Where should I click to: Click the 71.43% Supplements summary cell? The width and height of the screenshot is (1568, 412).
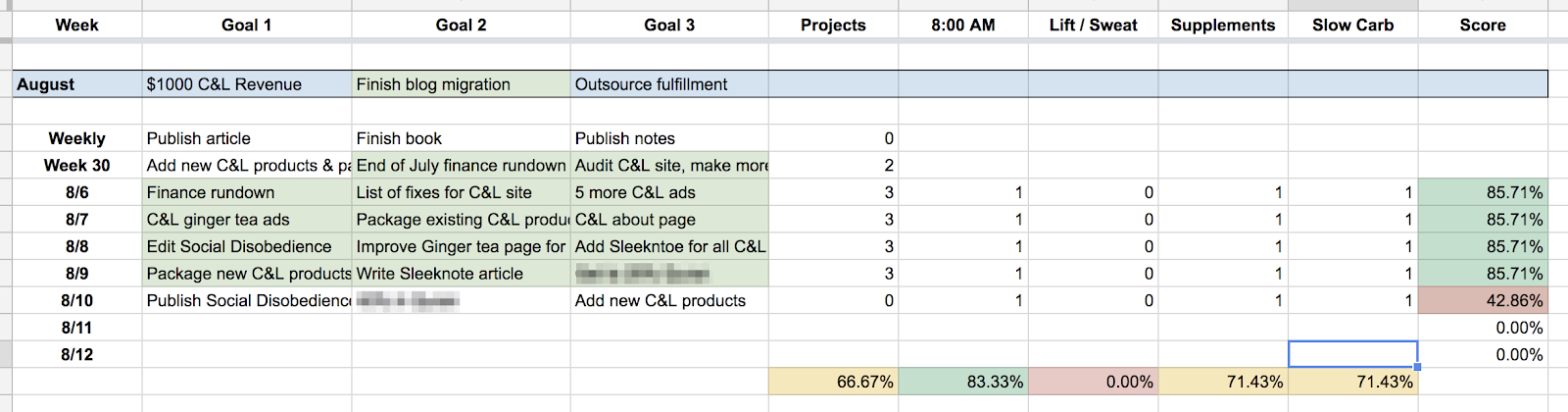pyautogui.click(x=1223, y=382)
